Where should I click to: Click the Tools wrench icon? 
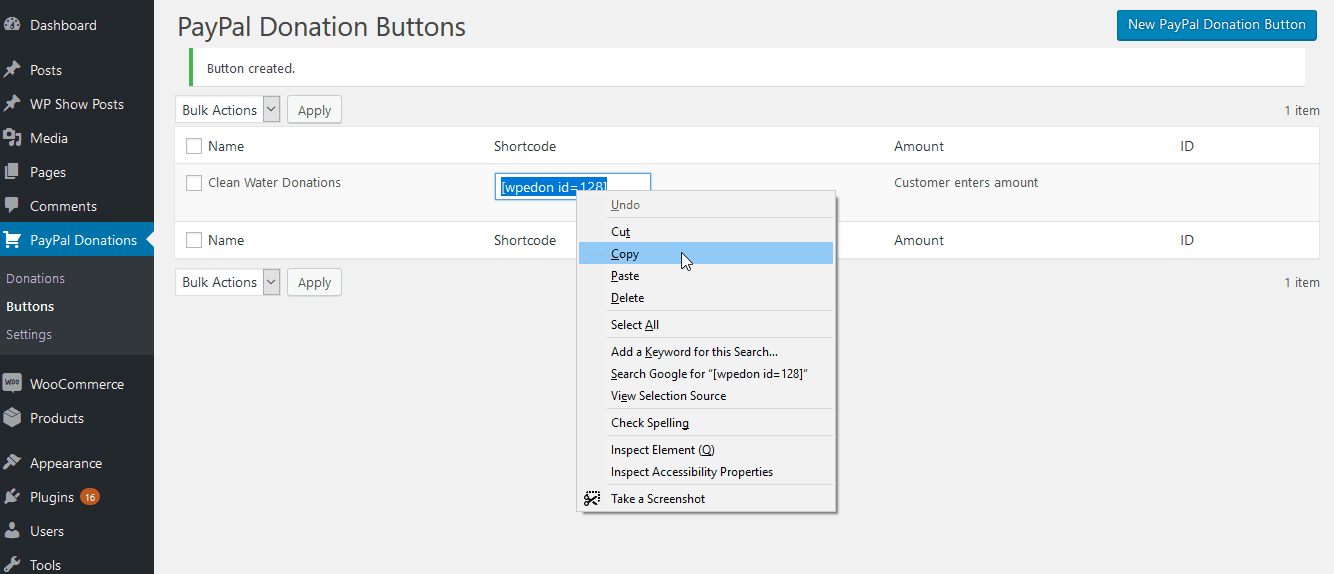(x=12, y=564)
